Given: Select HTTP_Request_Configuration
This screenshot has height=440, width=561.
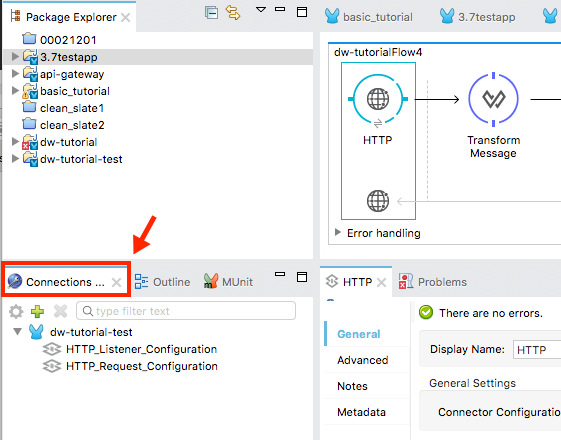Looking at the screenshot, I should coord(142,366).
